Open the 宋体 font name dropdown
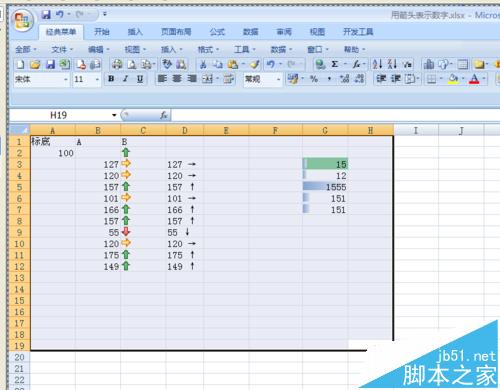Screen dimensions: 500x390 [66, 79]
